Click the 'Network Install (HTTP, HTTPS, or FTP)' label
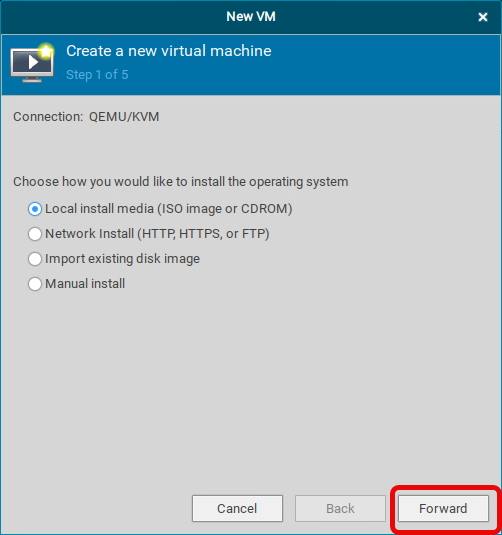Viewport: 502px width, 535px height. point(157,234)
